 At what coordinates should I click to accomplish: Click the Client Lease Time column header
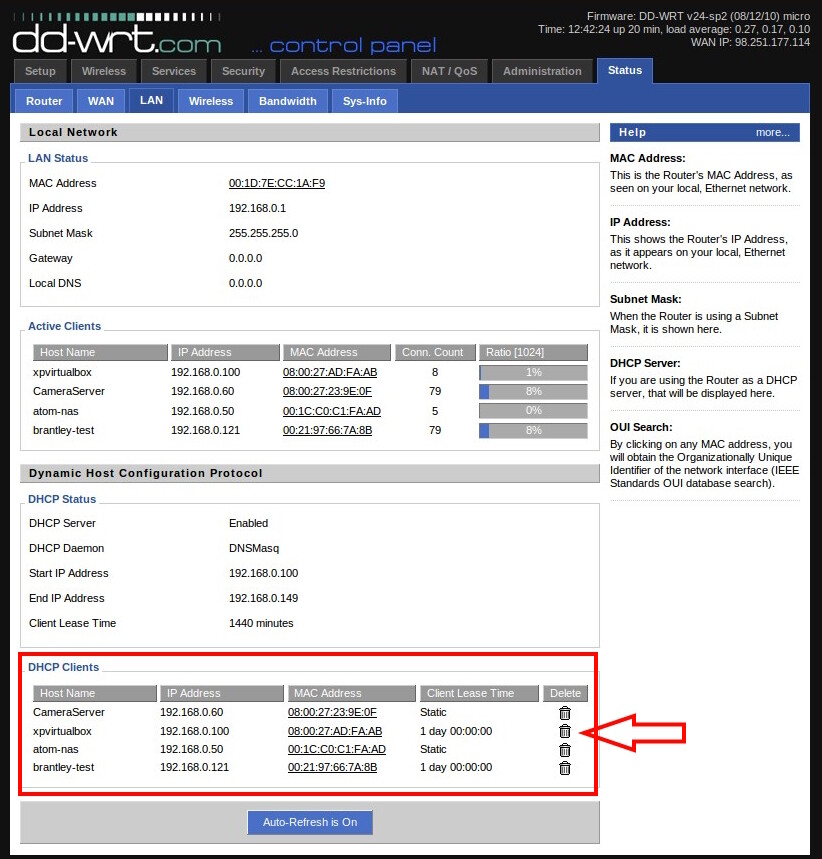pos(480,694)
